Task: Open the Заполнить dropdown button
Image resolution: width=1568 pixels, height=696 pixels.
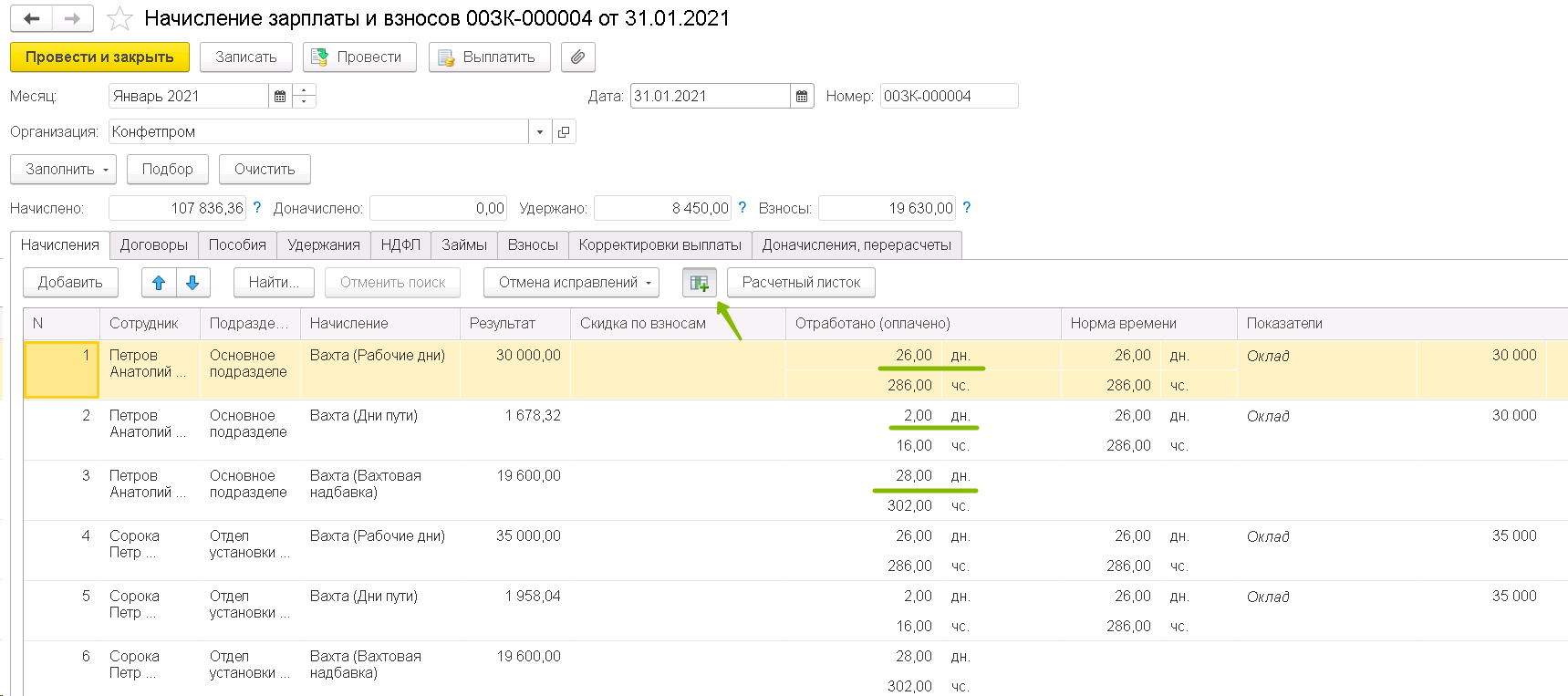Action: pyautogui.click(x=63, y=169)
